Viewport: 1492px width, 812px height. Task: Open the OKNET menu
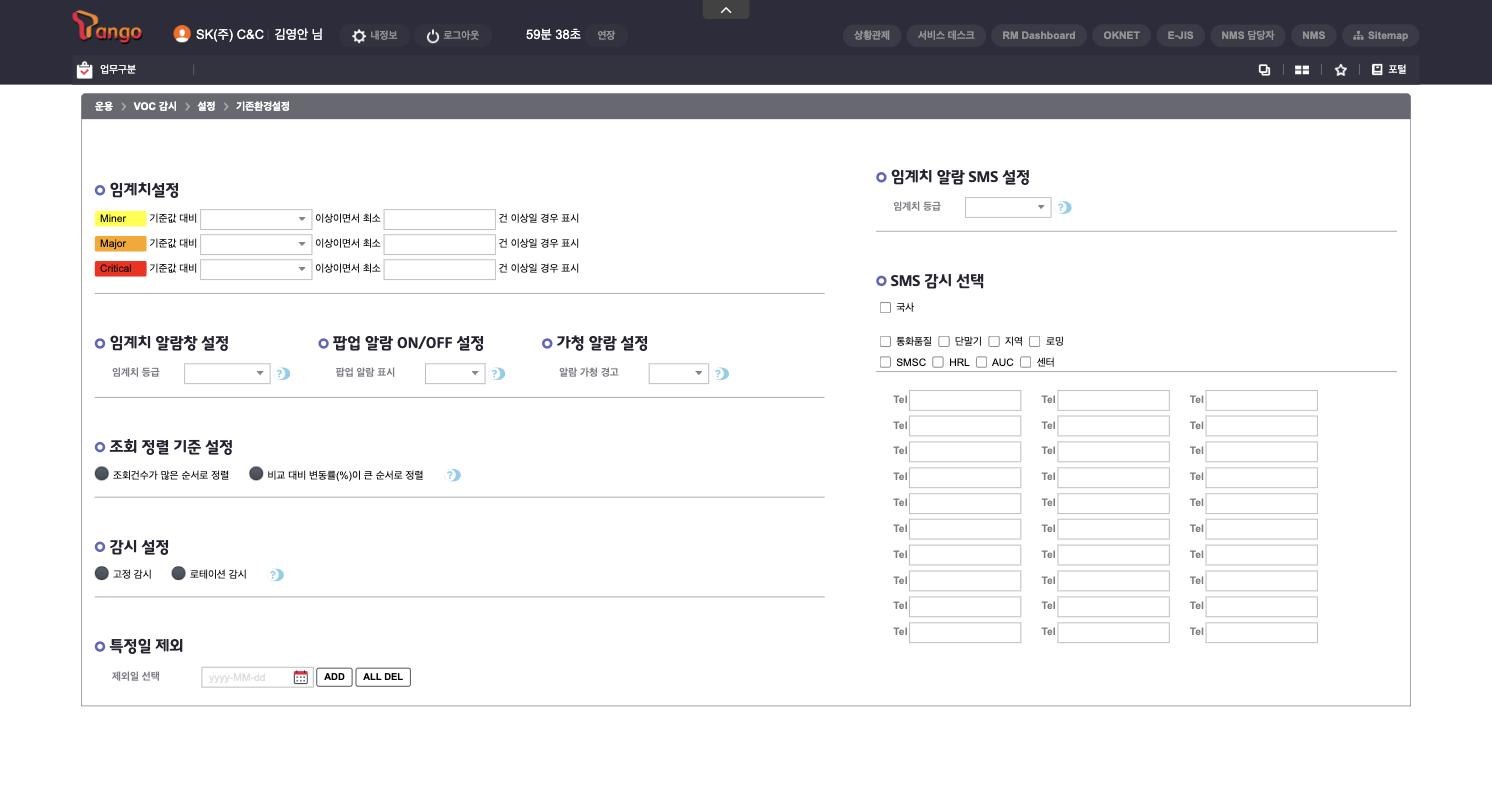1121,35
